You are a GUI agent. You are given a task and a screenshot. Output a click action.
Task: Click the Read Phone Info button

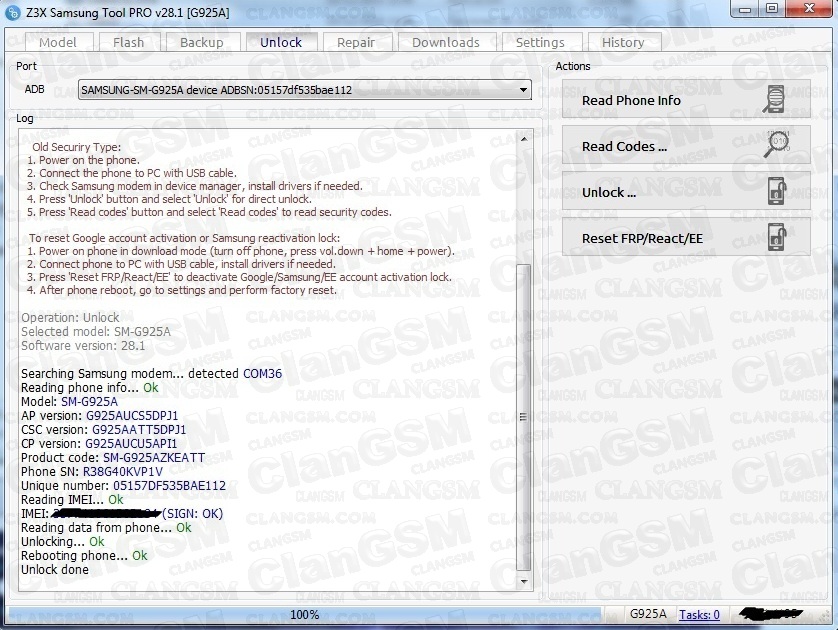coord(686,100)
